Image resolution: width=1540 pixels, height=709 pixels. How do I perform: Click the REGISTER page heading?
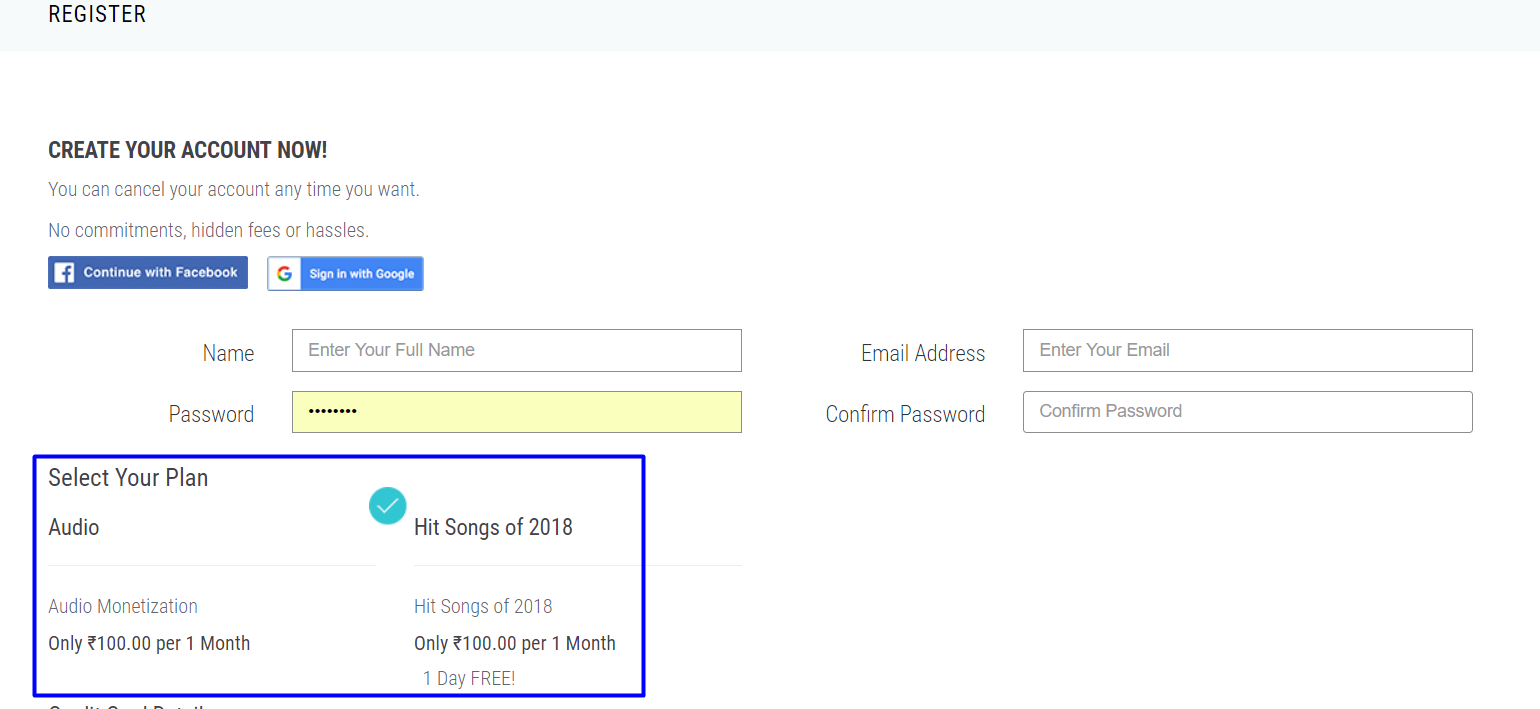[x=97, y=14]
